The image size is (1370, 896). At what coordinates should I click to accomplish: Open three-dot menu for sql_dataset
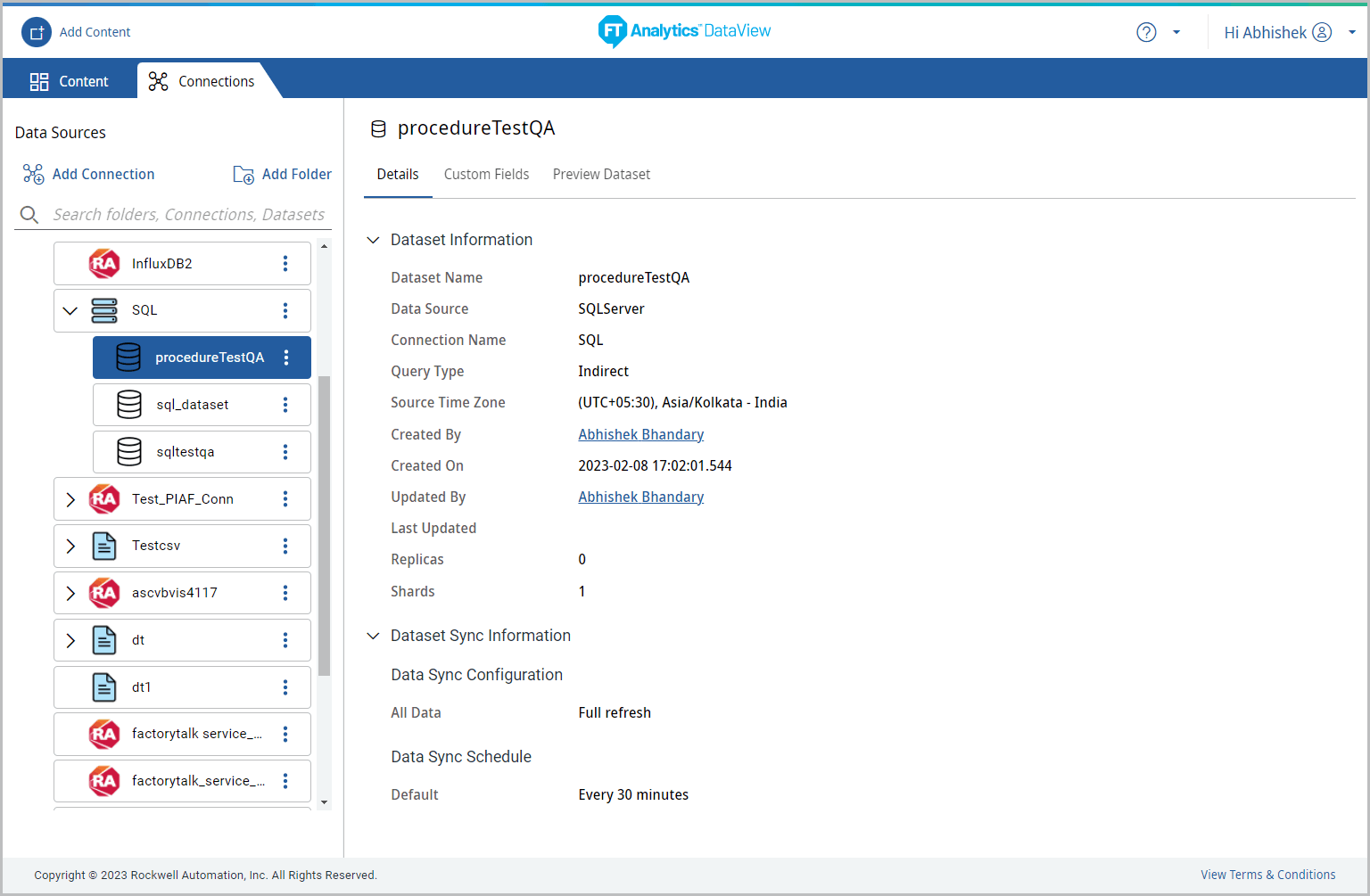pos(285,405)
